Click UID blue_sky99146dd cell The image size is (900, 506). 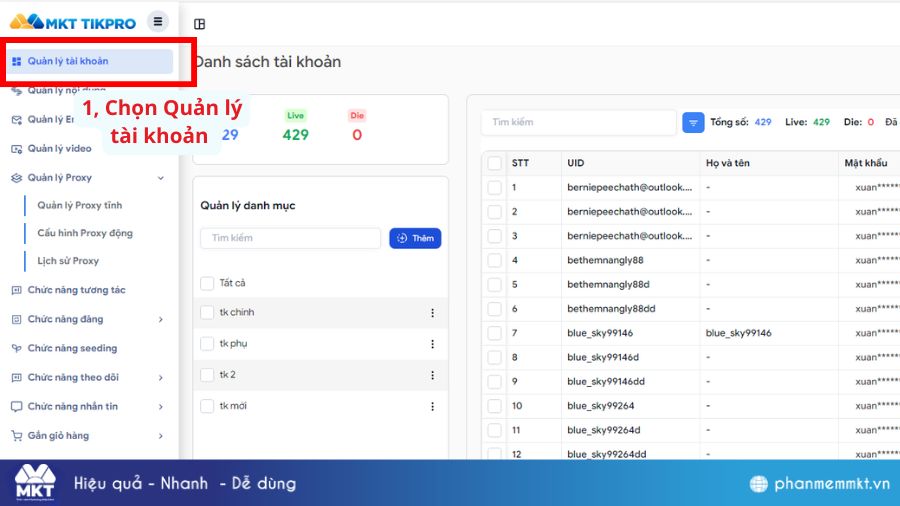tap(606, 382)
